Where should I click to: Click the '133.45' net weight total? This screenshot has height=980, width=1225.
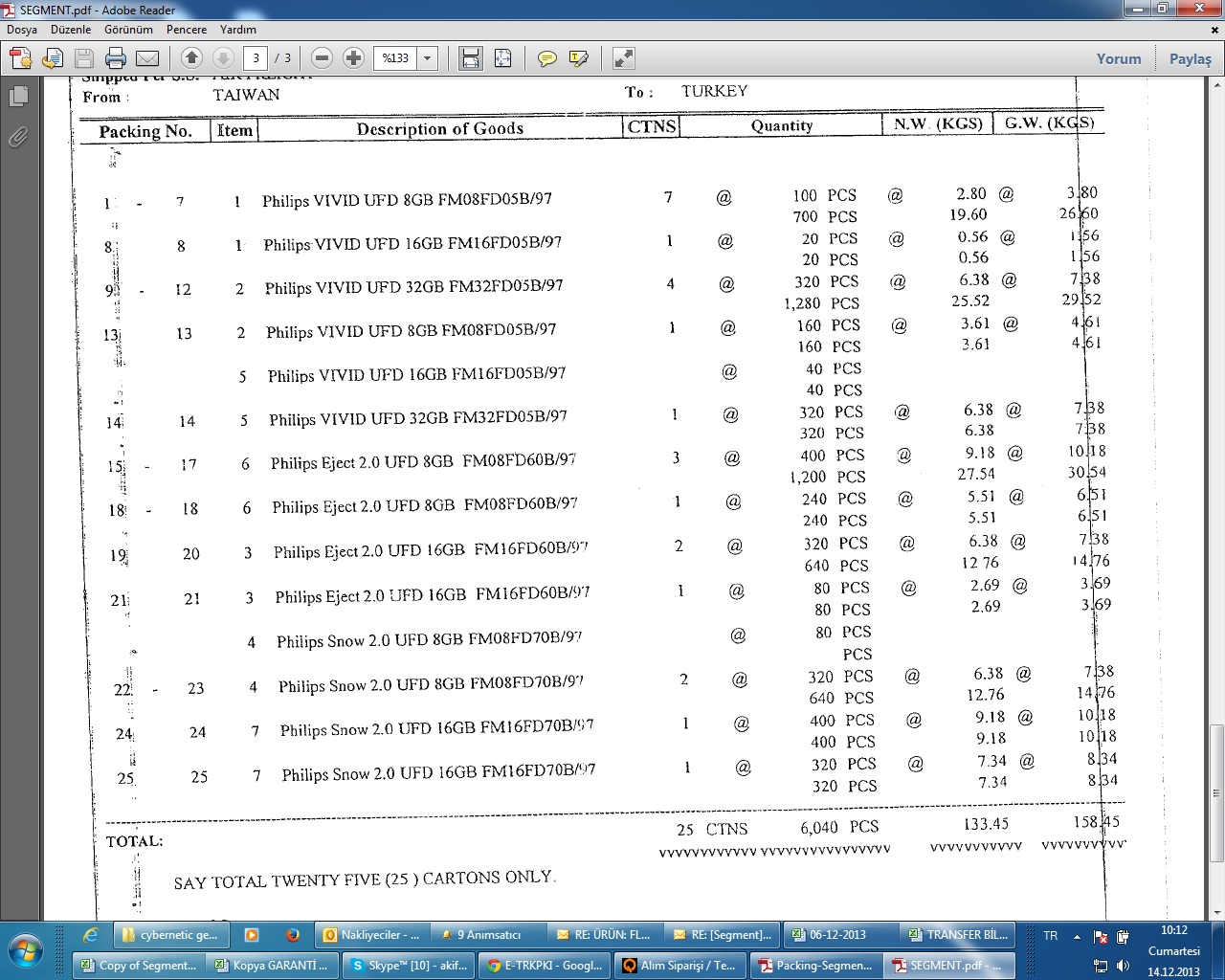pyautogui.click(x=986, y=824)
